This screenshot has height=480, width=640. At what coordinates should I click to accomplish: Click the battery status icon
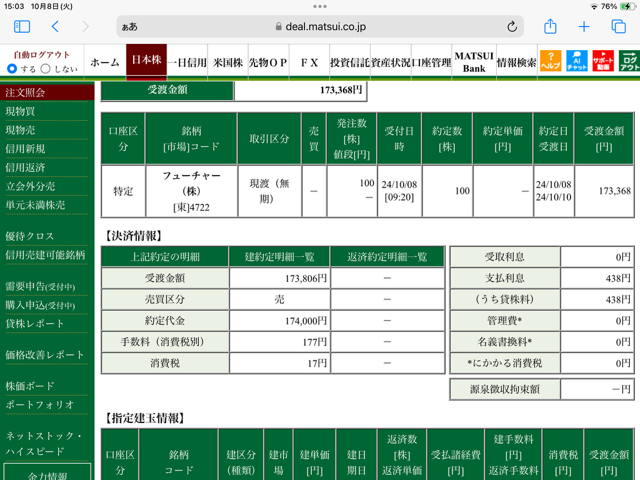[627, 7]
